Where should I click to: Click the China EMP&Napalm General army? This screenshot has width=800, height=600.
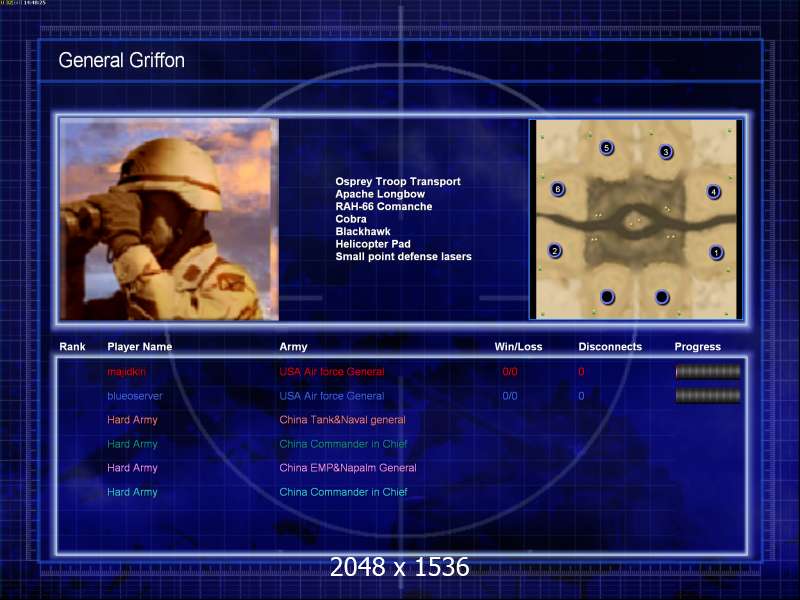348,468
